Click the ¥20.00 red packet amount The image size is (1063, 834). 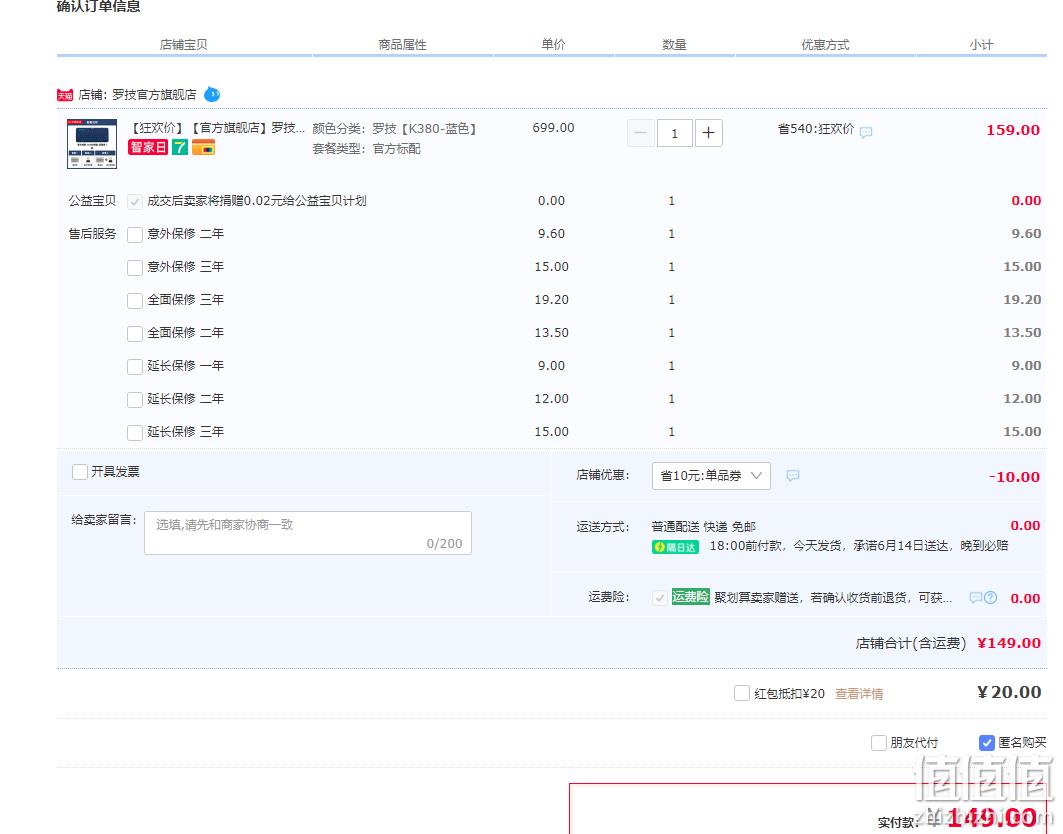pos(1009,692)
